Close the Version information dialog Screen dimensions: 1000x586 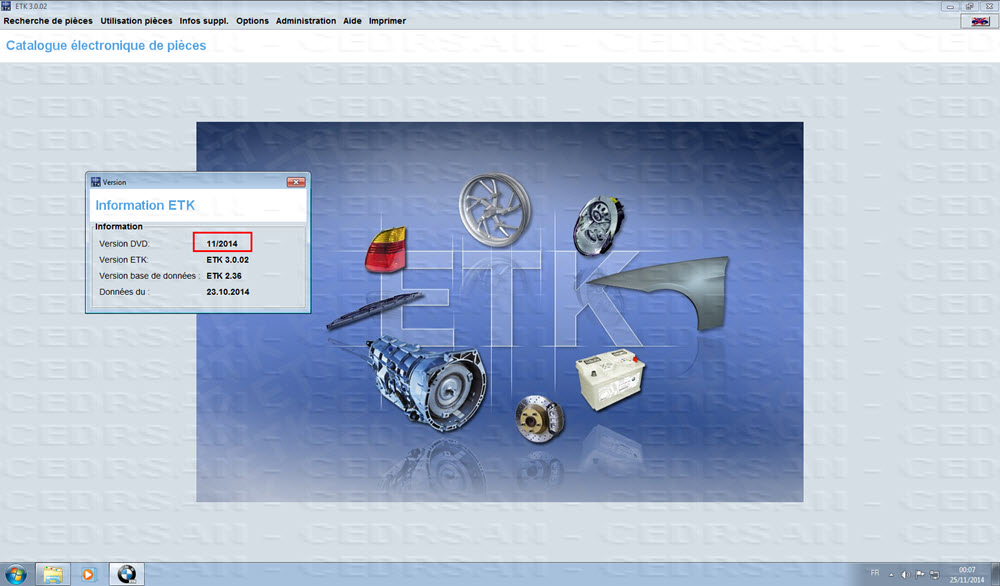tap(296, 182)
